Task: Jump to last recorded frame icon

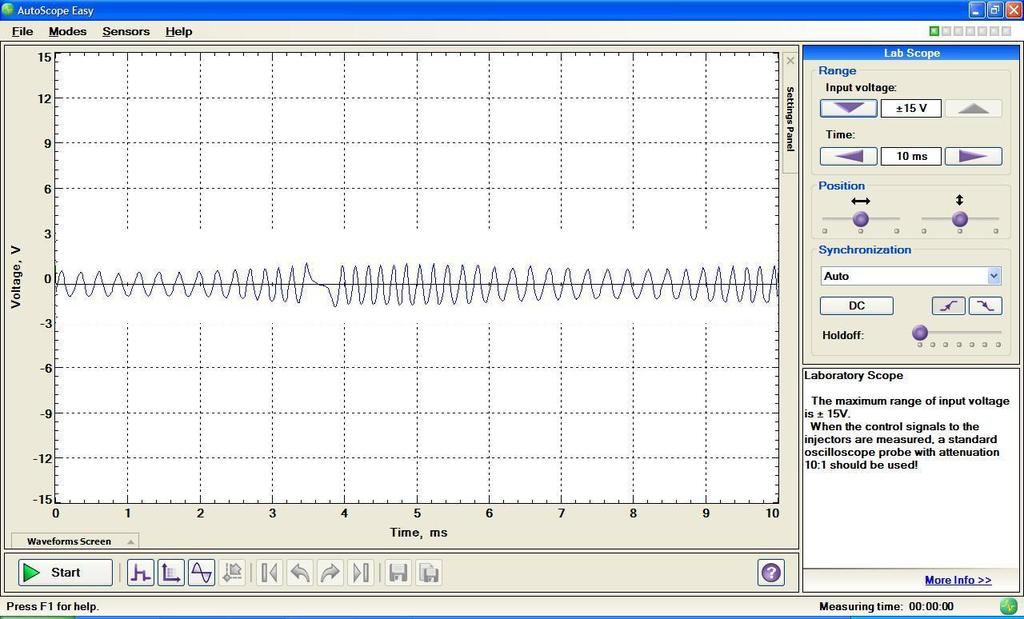Action: tap(360, 573)
